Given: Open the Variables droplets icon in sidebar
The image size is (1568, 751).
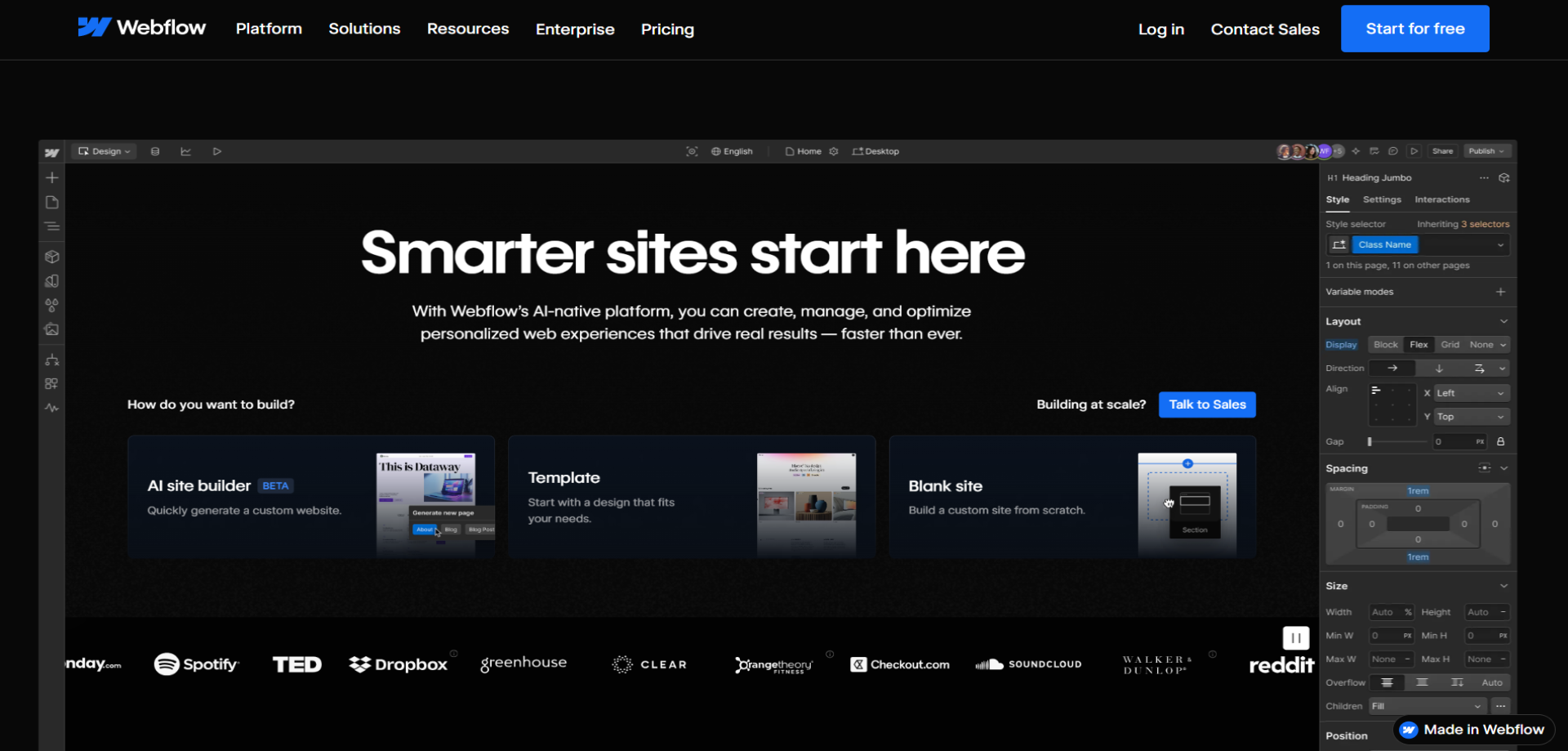Looking at the screenshot, I should click(x=51, y=305).
